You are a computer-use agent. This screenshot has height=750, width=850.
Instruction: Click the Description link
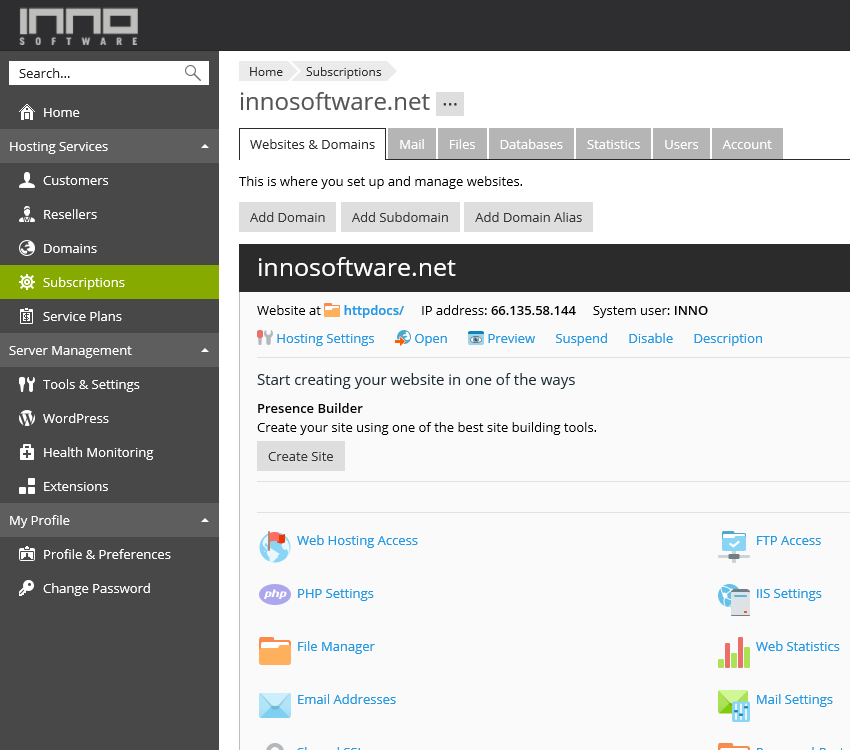point(728,338)
